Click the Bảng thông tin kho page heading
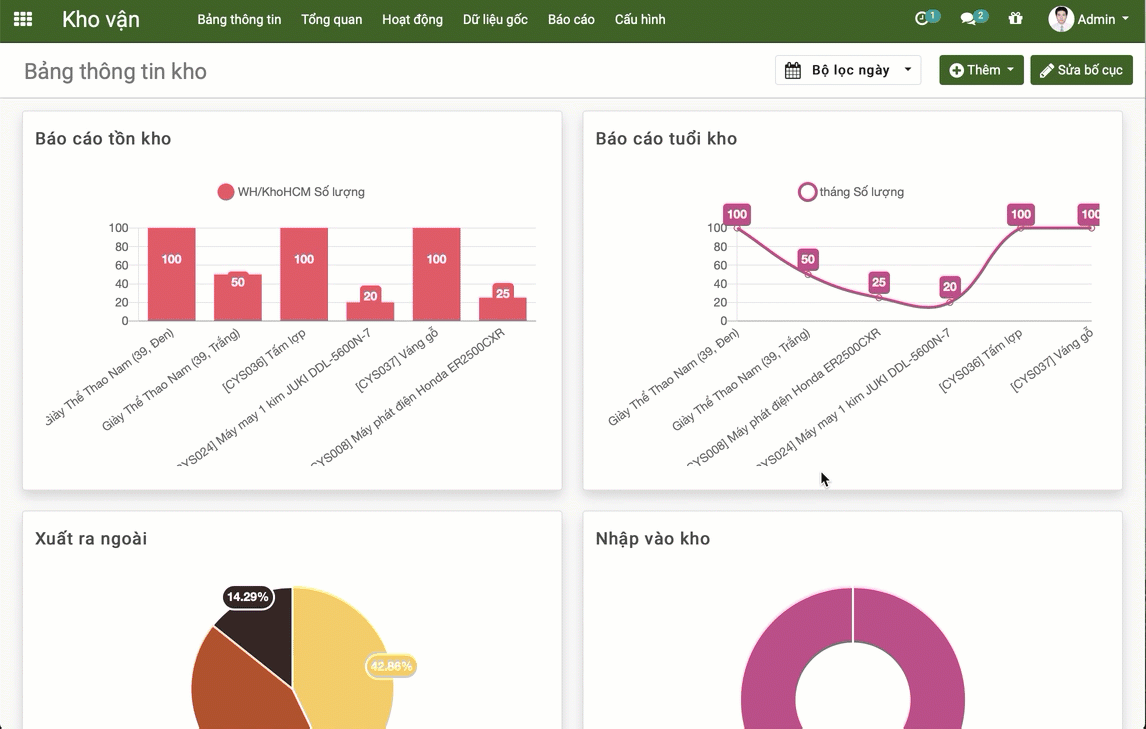This screenshot has height=729, width=1146. tap(115, 71)
